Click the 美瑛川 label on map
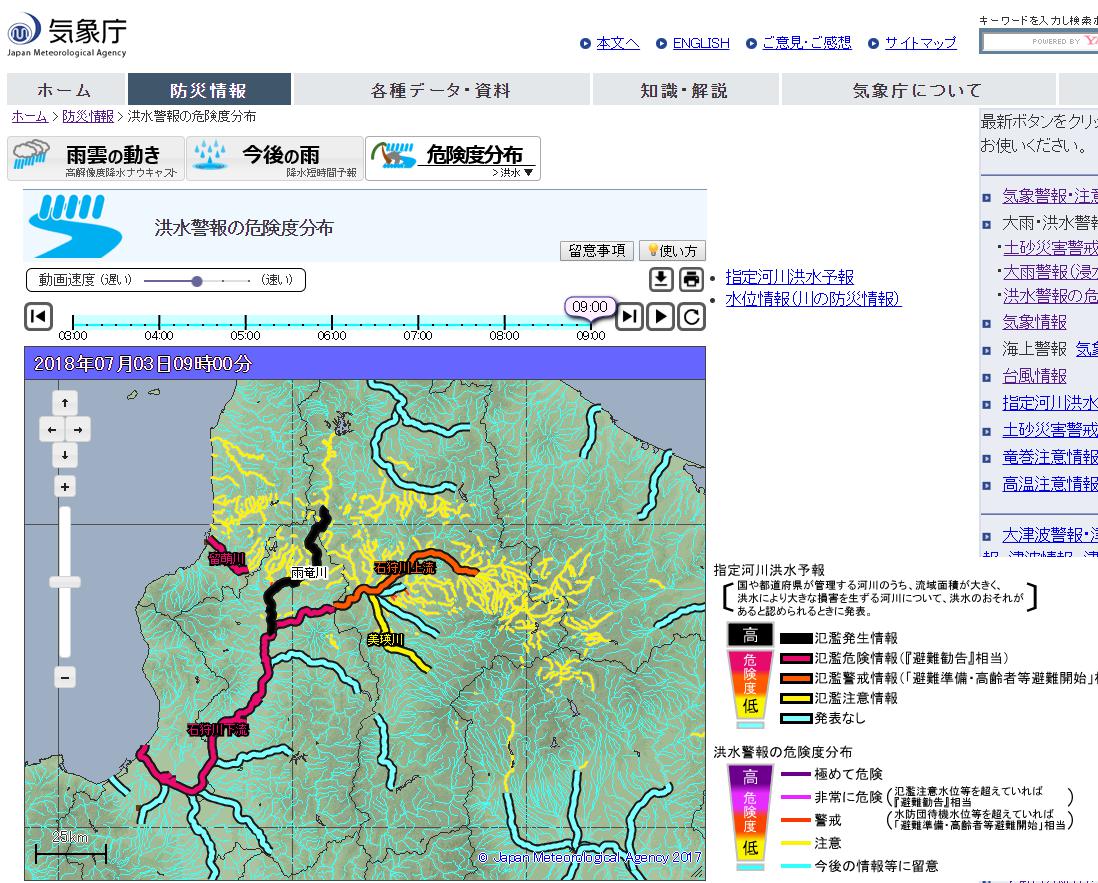This screenshot has height=883, width=1098. (386, 639)
